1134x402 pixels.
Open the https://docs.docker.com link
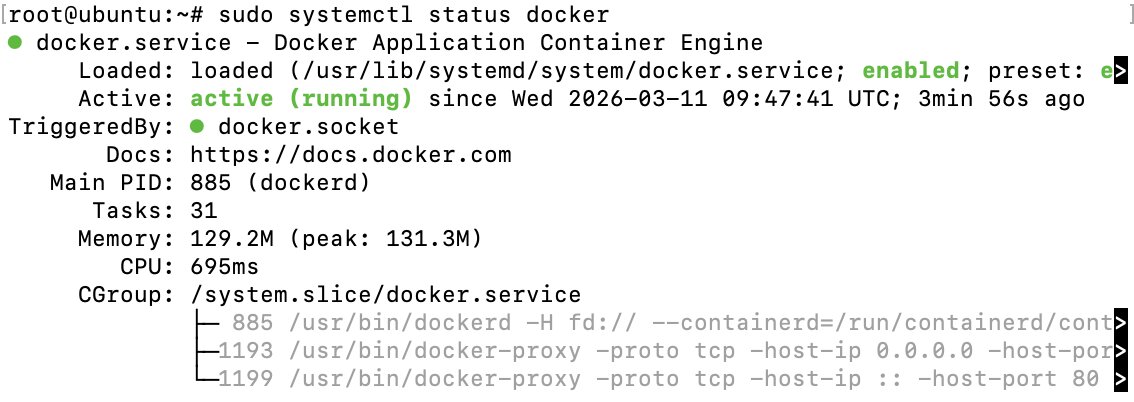(x=350, y=155)
